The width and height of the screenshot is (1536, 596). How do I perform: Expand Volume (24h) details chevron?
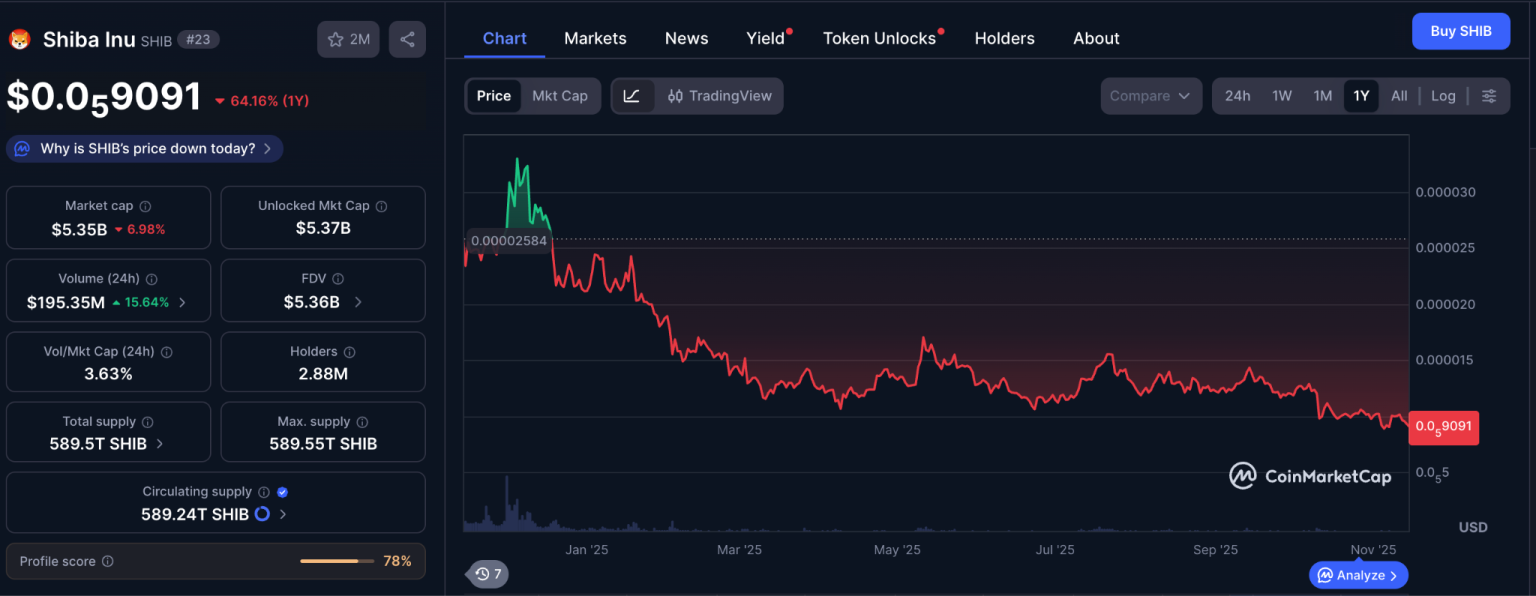pyautogui.click(x=182, y=302)
